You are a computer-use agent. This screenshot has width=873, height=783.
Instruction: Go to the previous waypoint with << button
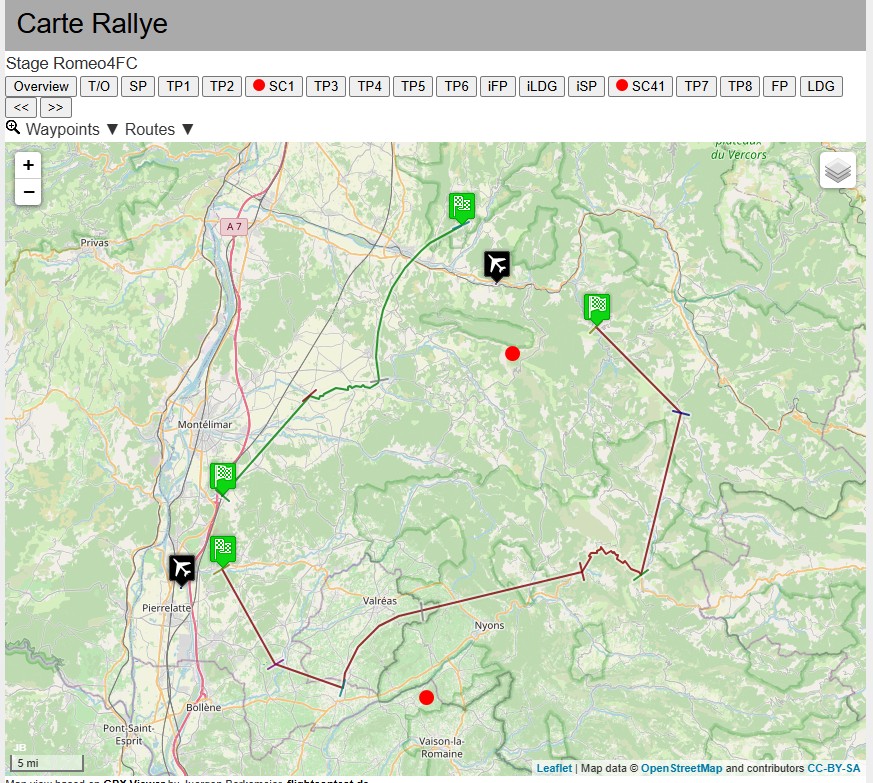pyautogui.click(x=21, y=107)
